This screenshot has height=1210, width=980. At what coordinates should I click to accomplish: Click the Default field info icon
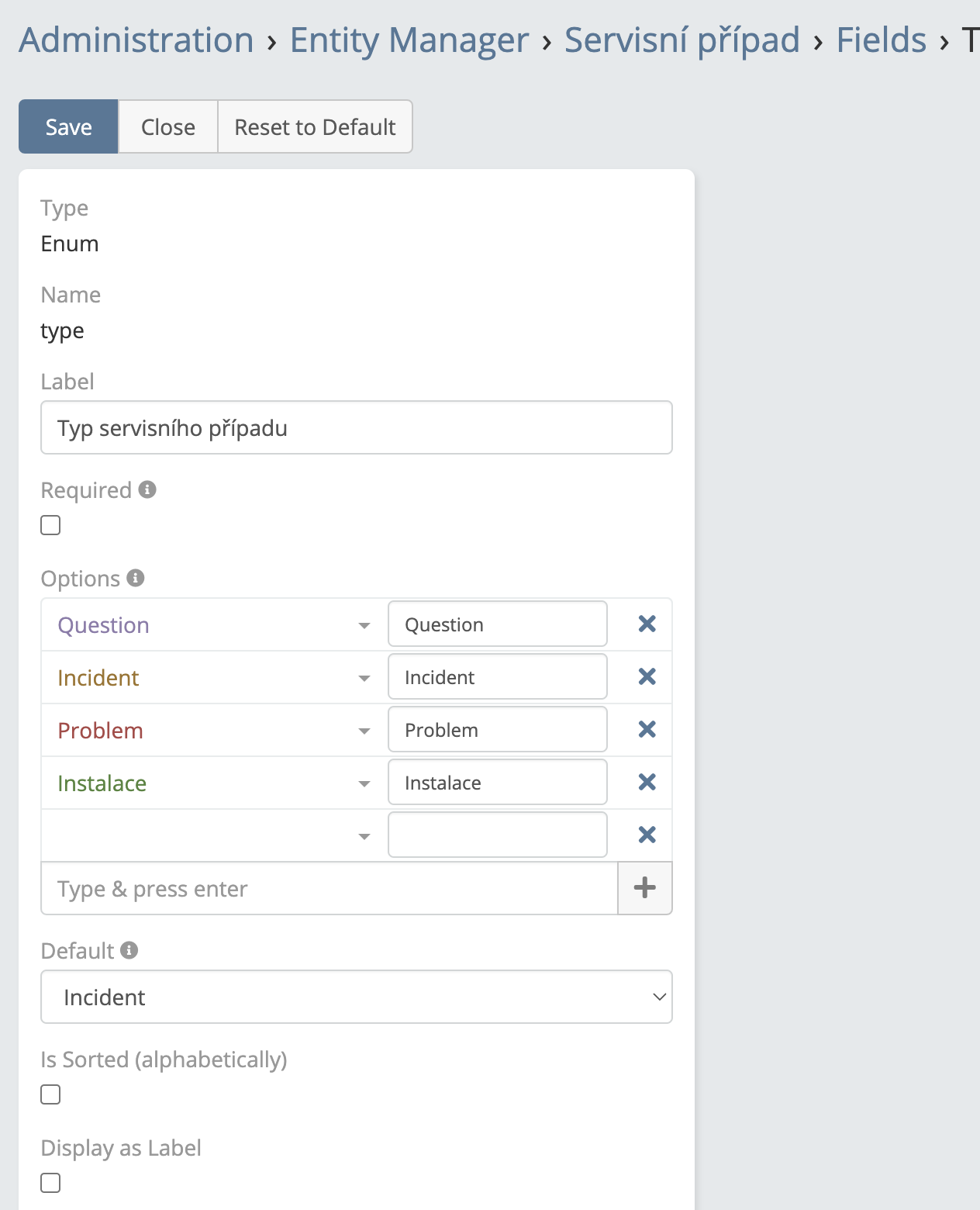(x=129, y=950)
